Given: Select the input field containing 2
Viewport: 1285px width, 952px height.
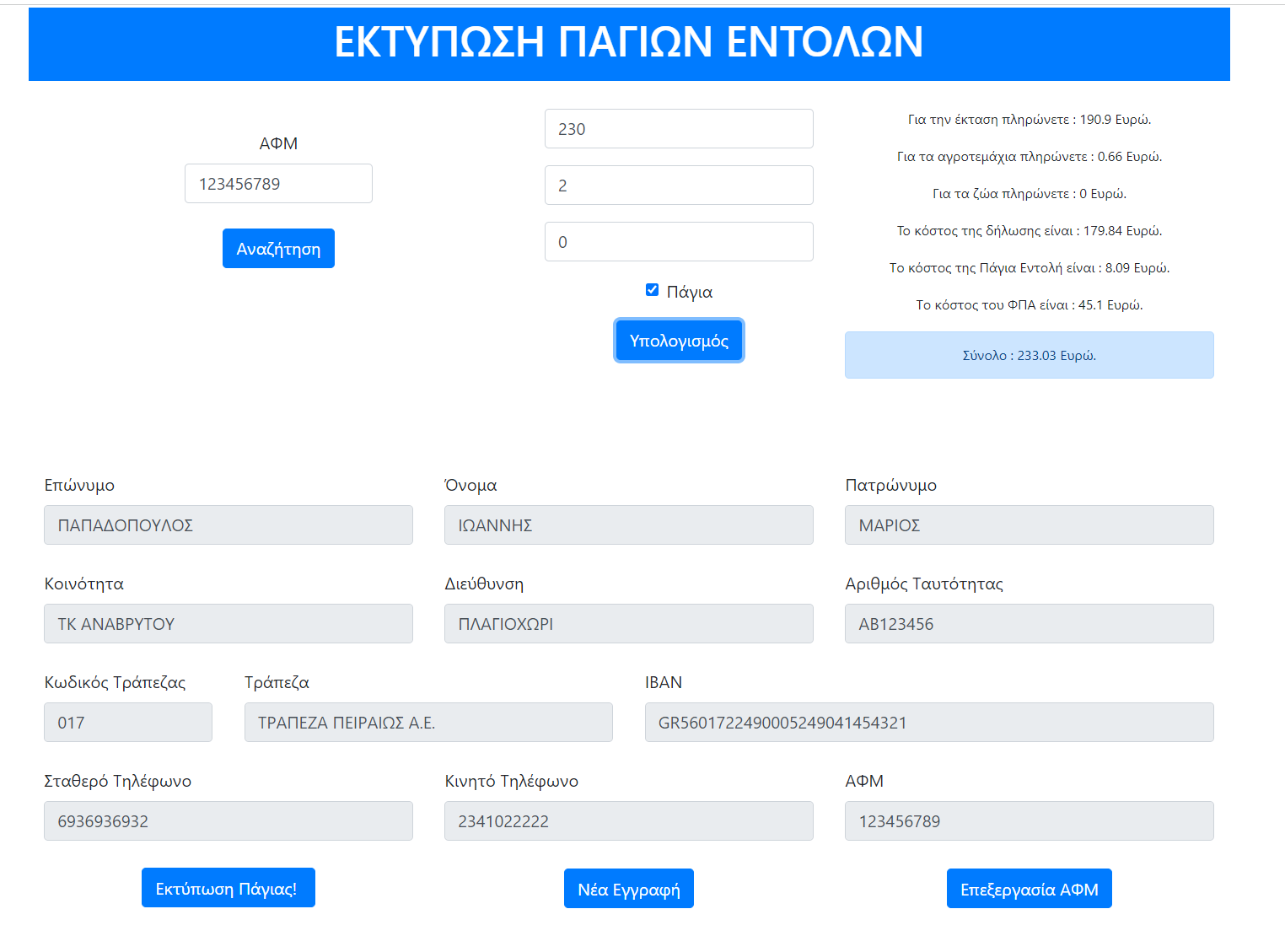Looking at the screenshot, I should pos(679,186).
